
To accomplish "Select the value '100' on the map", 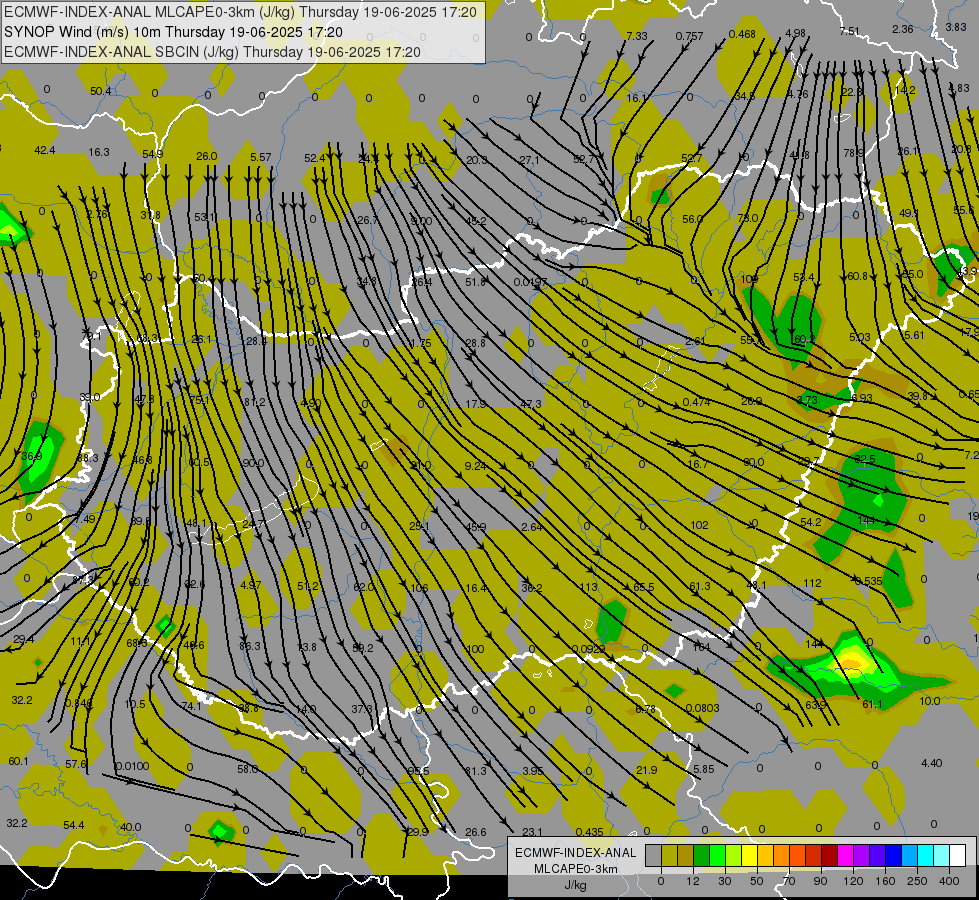I will (x=475, y=649).
